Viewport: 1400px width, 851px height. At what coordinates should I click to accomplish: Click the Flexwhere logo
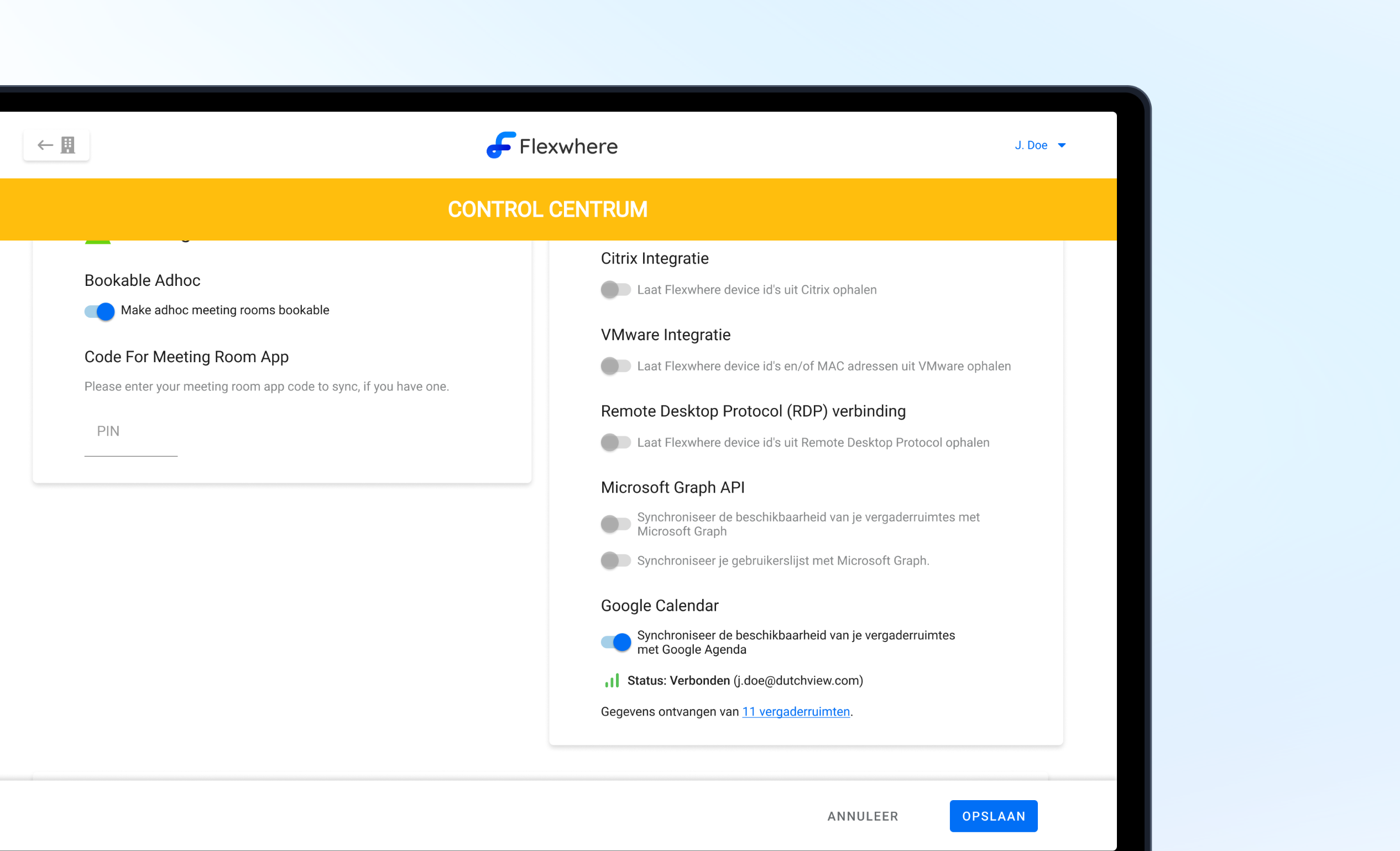pos(552,146)
